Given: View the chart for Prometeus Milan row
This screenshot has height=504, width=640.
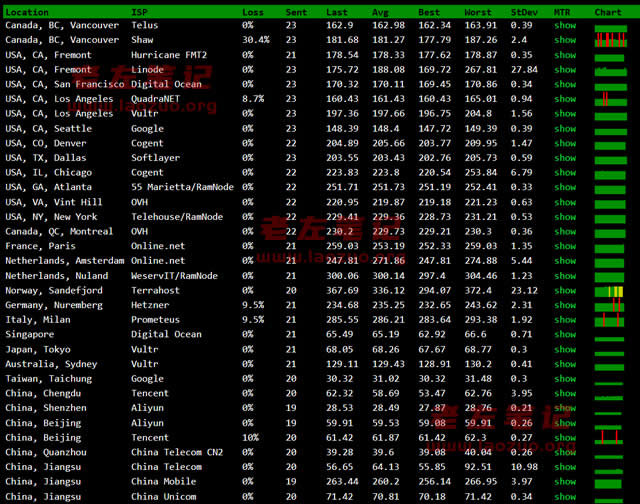Looking at the screenshot, I should (609, 320).
